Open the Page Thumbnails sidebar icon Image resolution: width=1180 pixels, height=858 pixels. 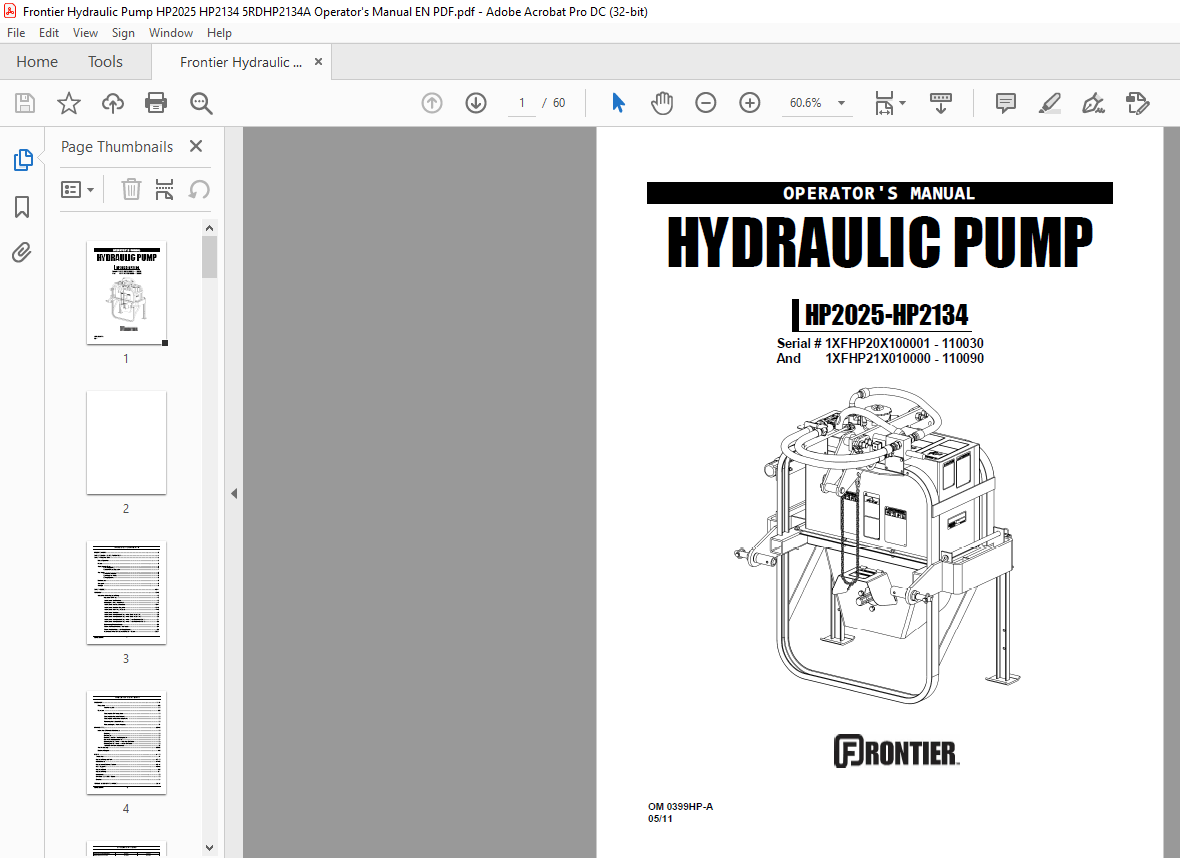point(23,160)
